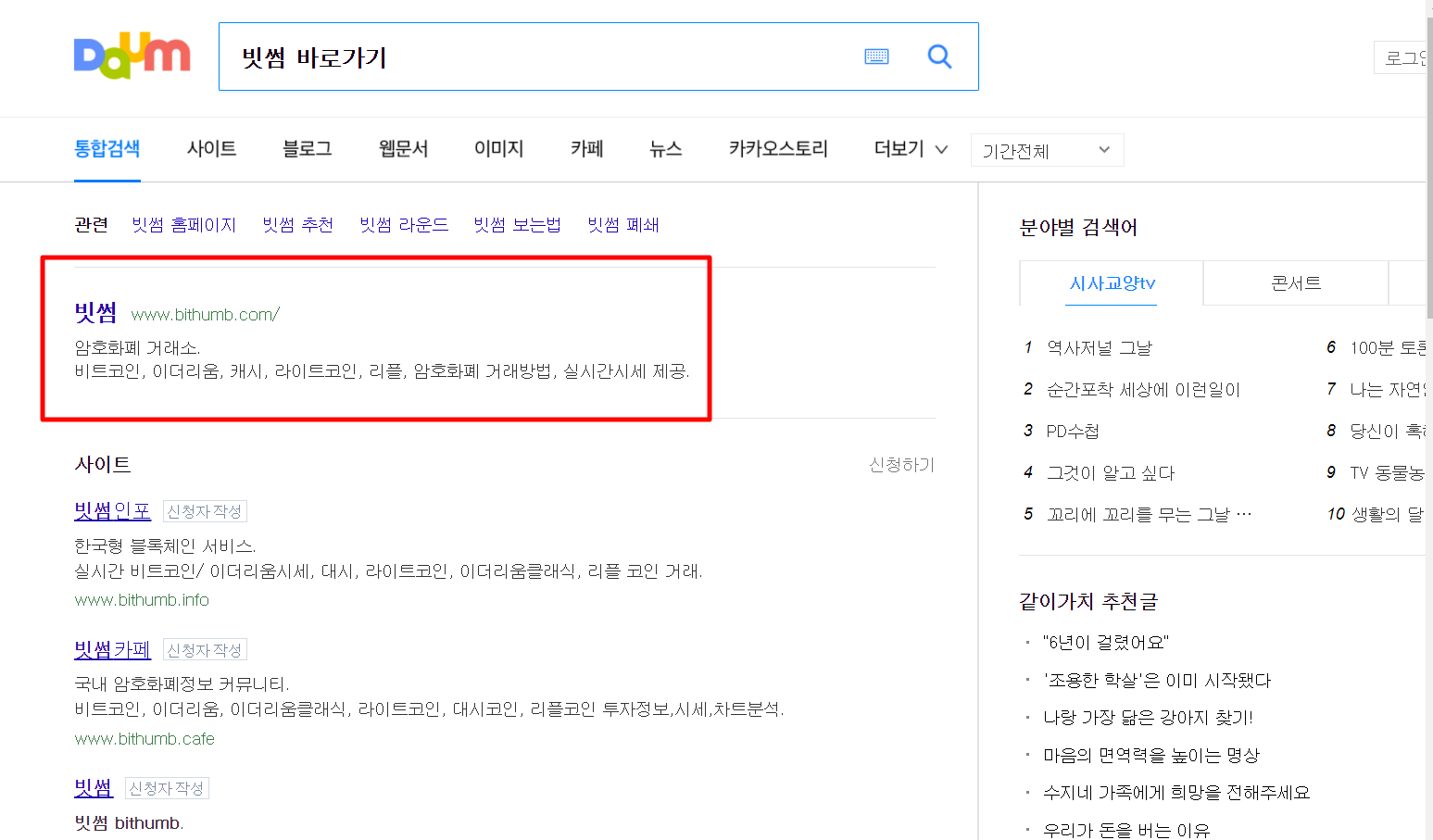Click the www.bithumb.com/ URL
Screen dimensions: 1433x840
pos(205,315)
